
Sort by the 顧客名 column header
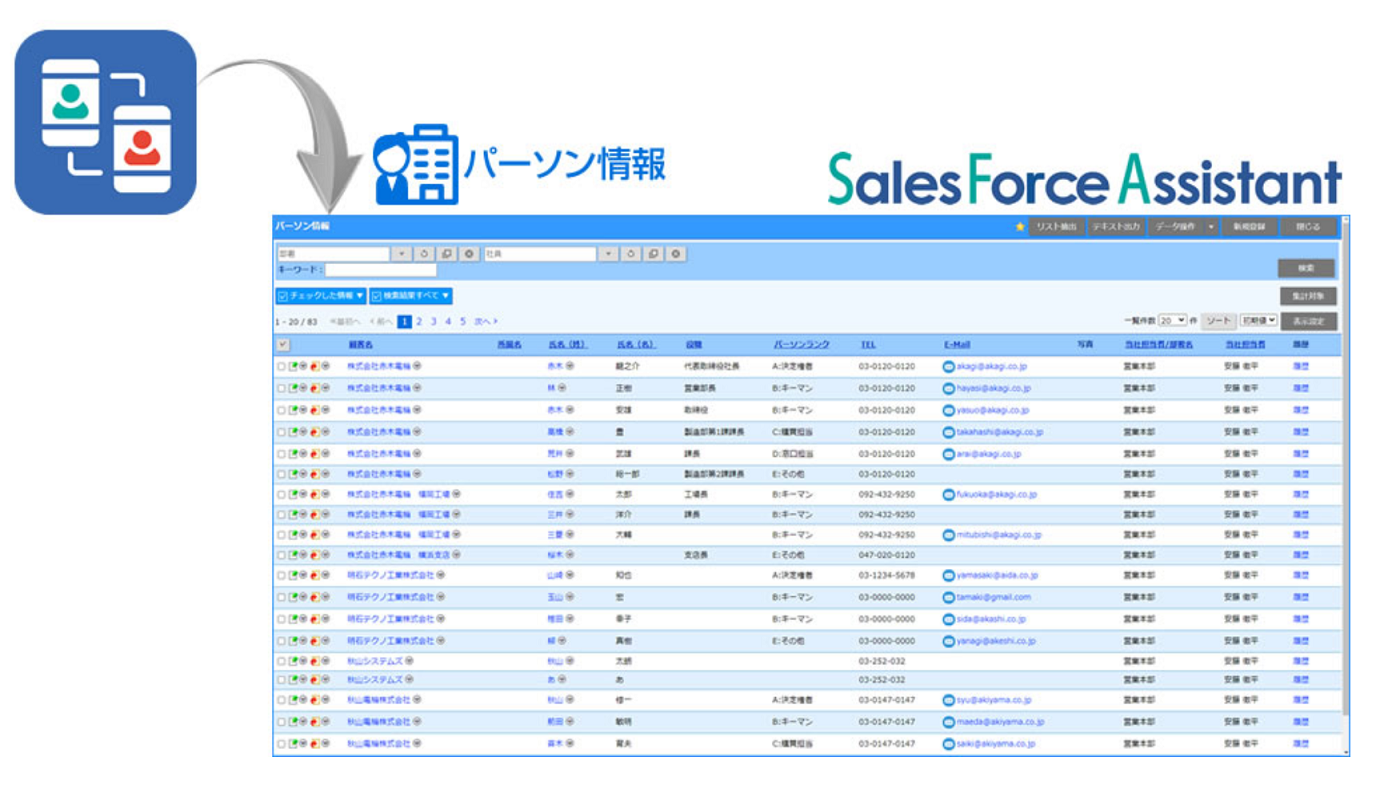click(360, 345)
